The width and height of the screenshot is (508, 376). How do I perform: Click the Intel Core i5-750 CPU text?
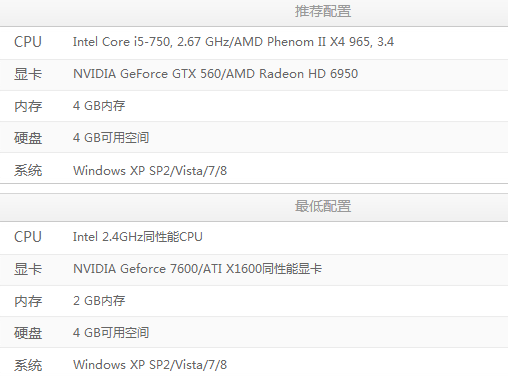point(233,42)
